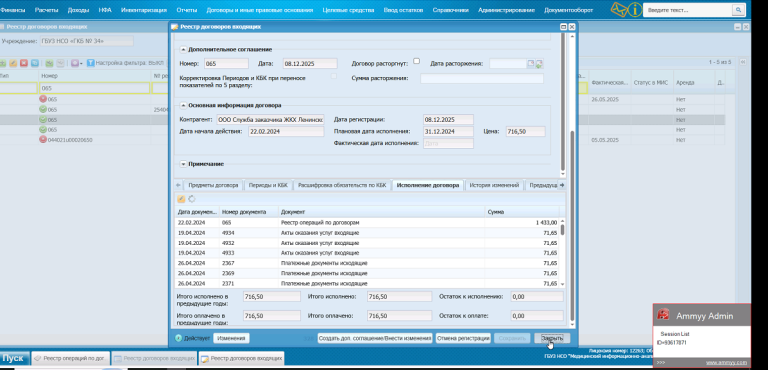Click the Действует status icon
768x370 pixels.
178,338
